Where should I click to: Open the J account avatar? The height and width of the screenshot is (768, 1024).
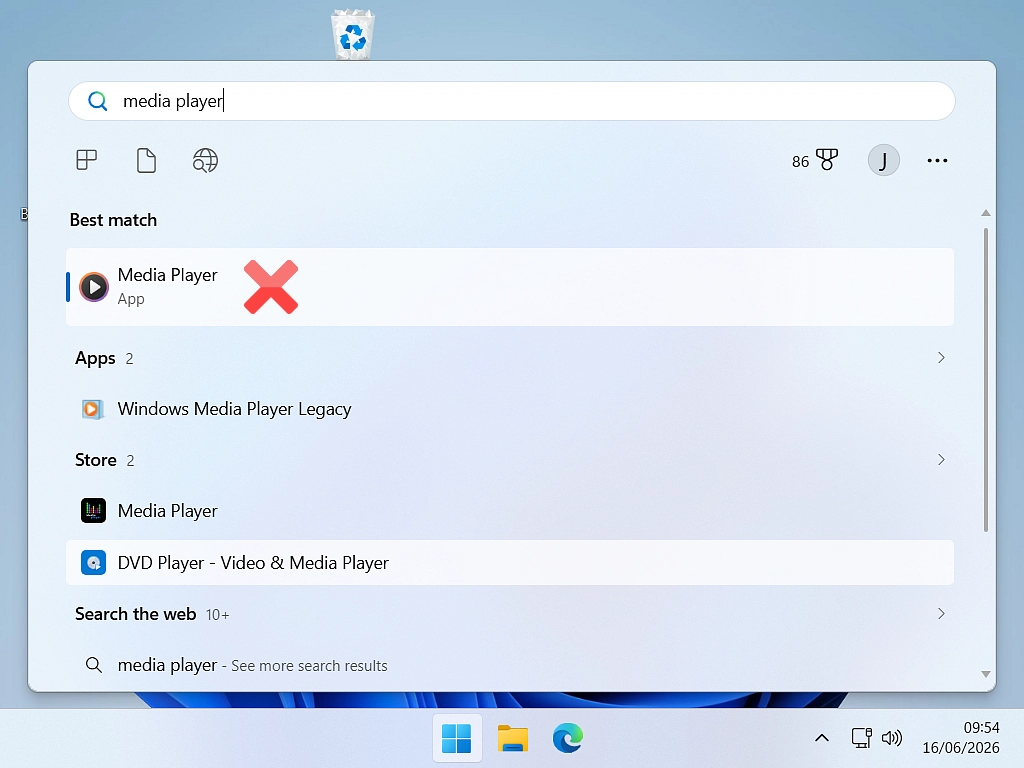883,160
